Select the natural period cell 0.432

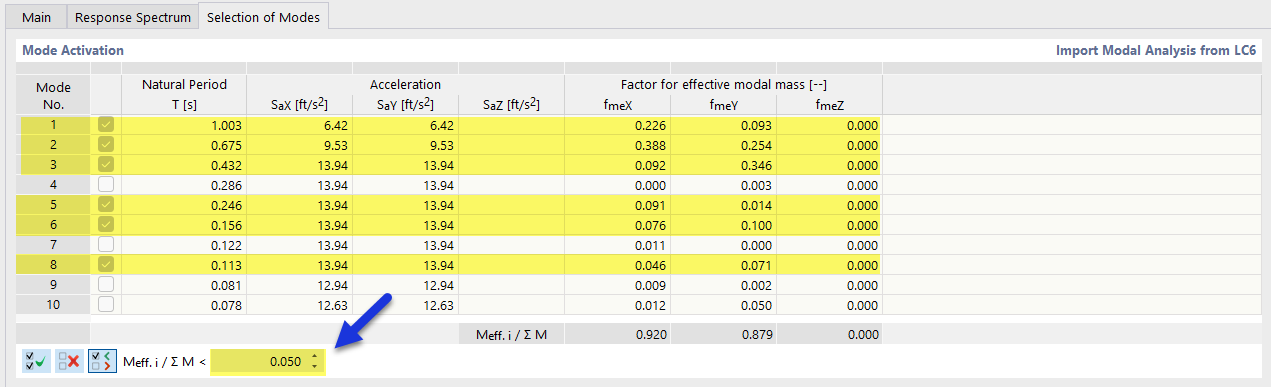pyautogui.click(x=184, y=164)
